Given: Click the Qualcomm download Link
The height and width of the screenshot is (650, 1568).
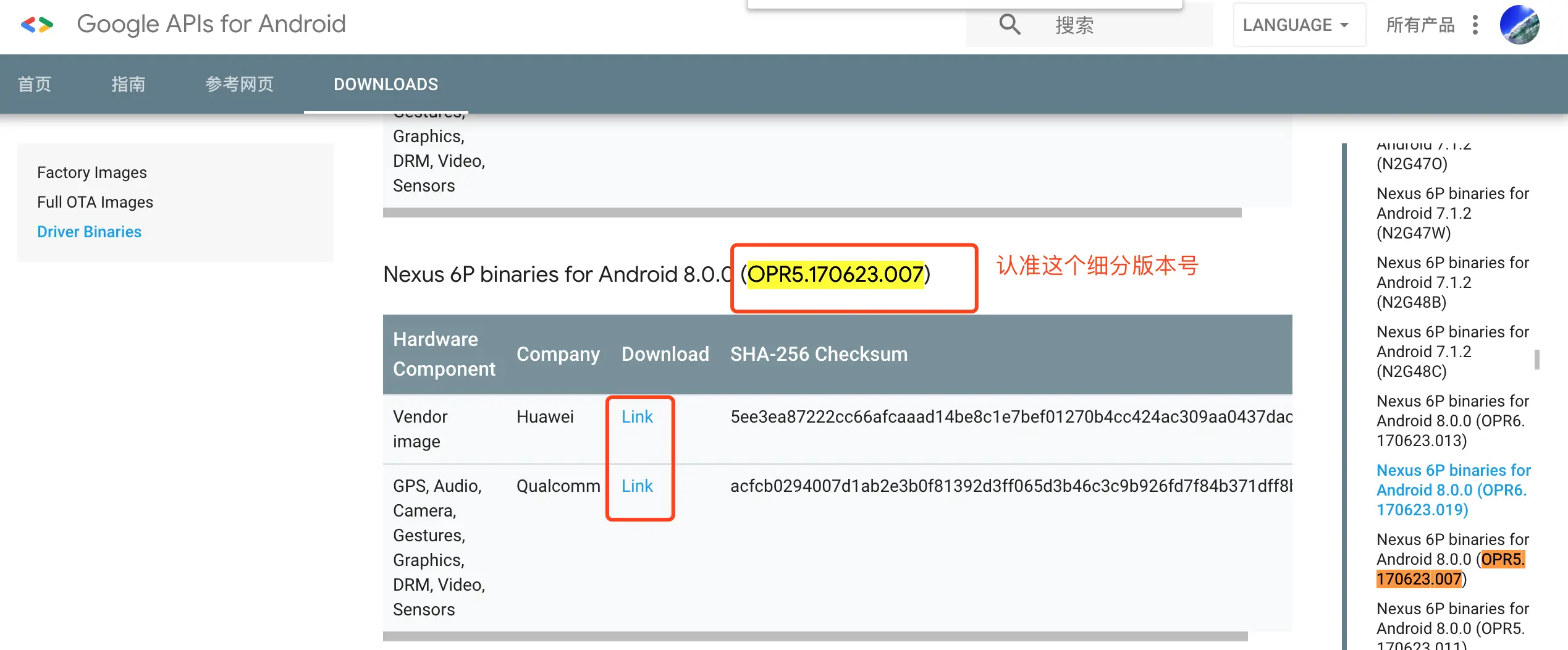Looking at the screenshot, I should pyautogui.click(x=637, y=486).
